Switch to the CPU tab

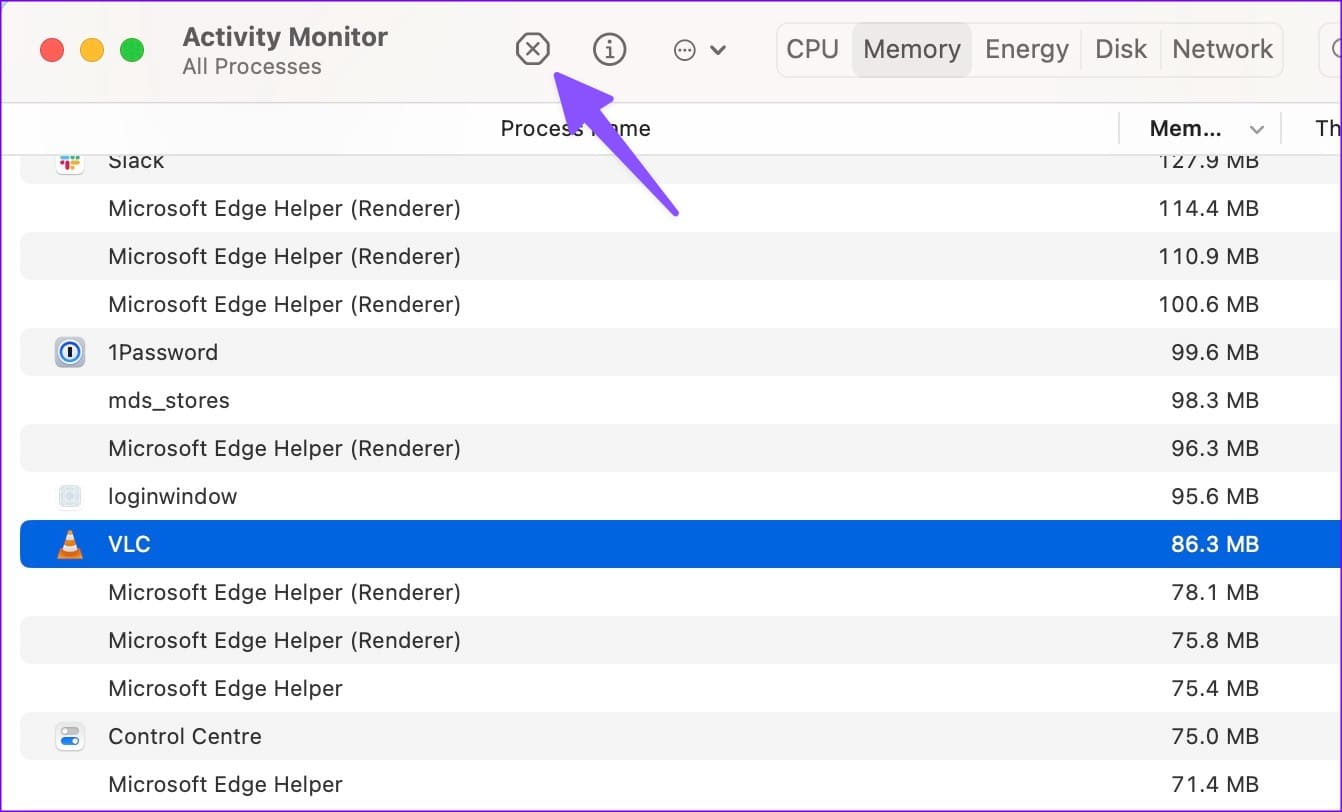coord(812,49)
